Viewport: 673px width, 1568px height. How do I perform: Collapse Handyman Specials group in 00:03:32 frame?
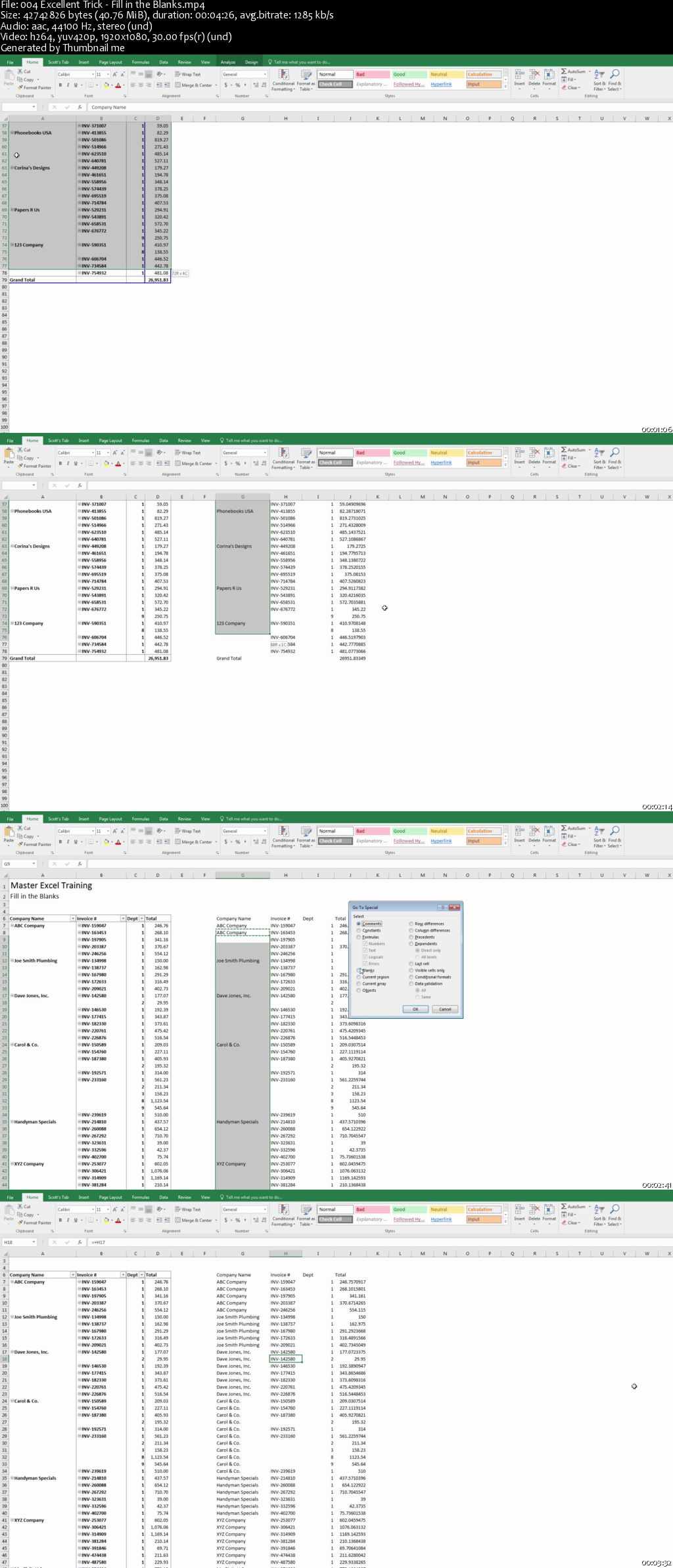click(12, 1478)
